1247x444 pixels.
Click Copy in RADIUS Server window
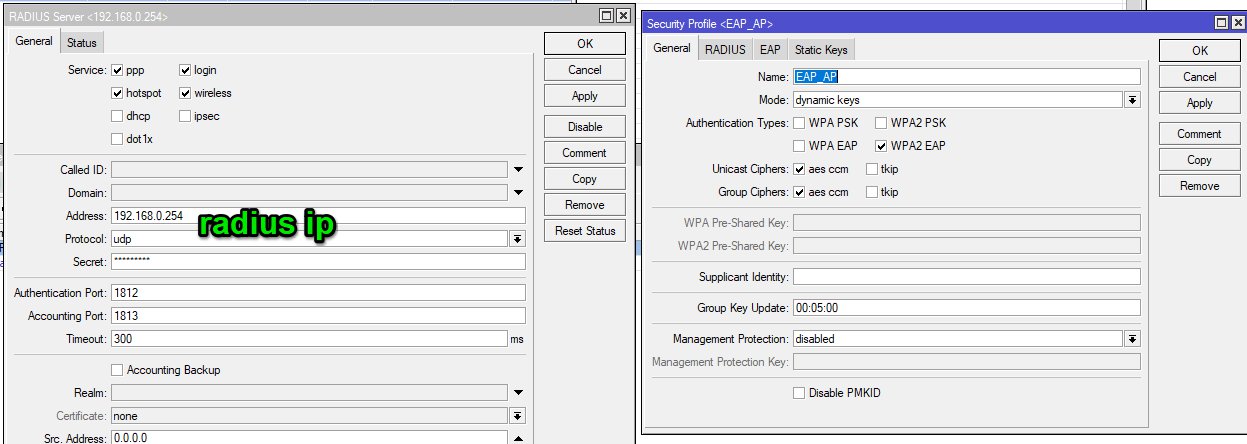click(585, 179)
